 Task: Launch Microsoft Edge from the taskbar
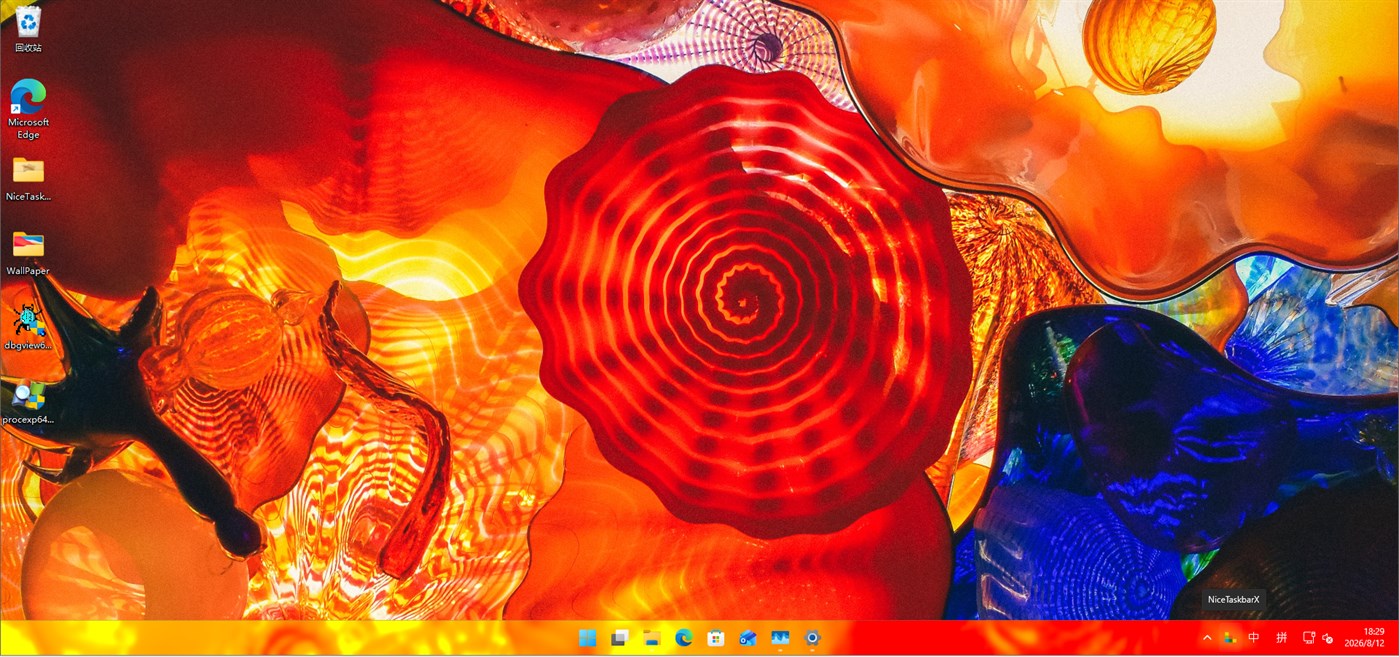pyautogui.click(x=684, y=638)
